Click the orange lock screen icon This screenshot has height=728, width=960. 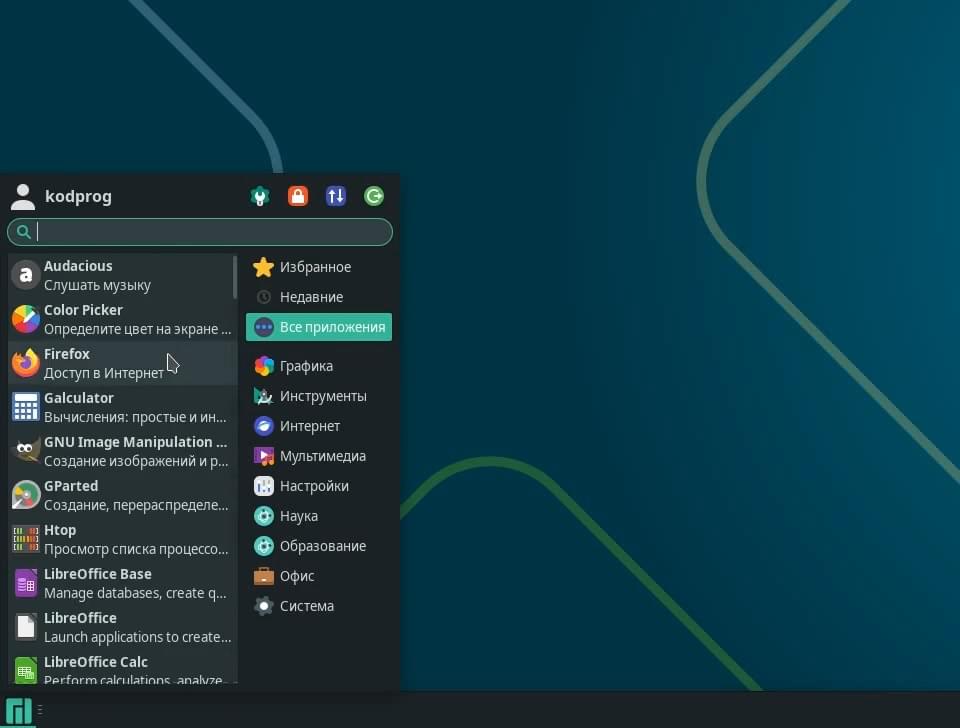[x=298, y=196]
